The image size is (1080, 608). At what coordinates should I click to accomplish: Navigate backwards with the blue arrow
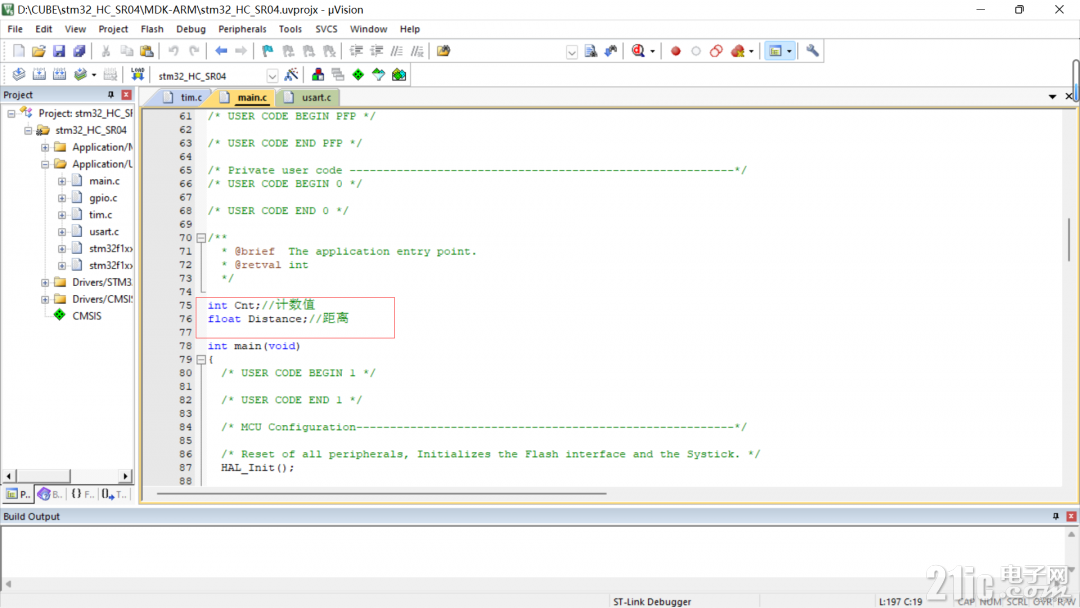(221, 51)
